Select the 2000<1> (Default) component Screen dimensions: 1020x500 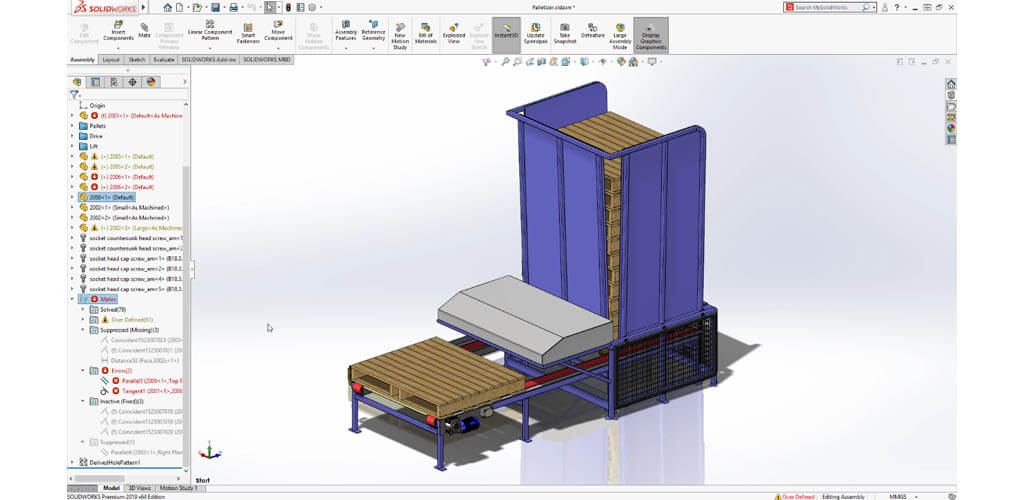tap(109, 197)
